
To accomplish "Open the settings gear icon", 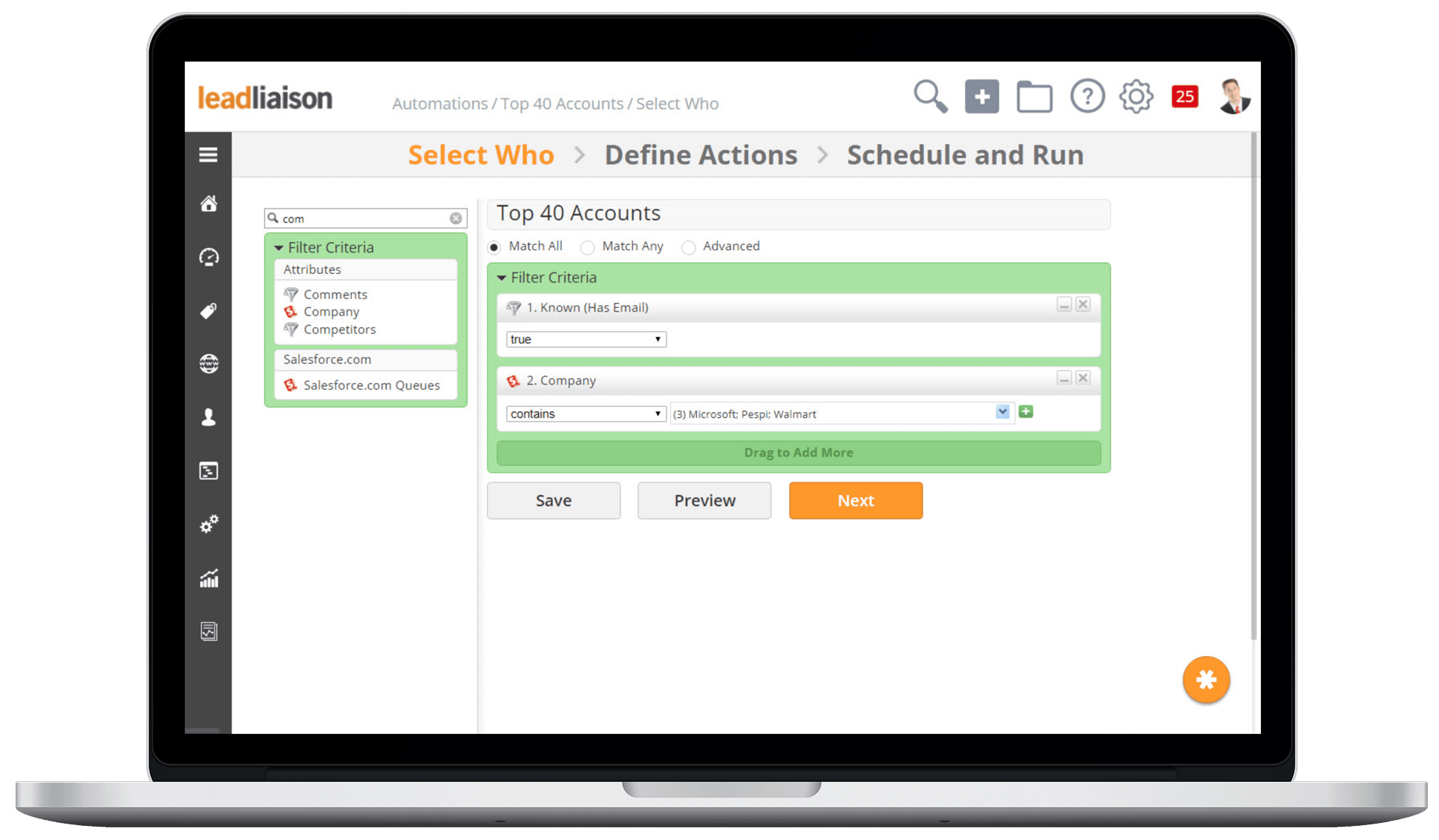I will (x=1136, y=96).
